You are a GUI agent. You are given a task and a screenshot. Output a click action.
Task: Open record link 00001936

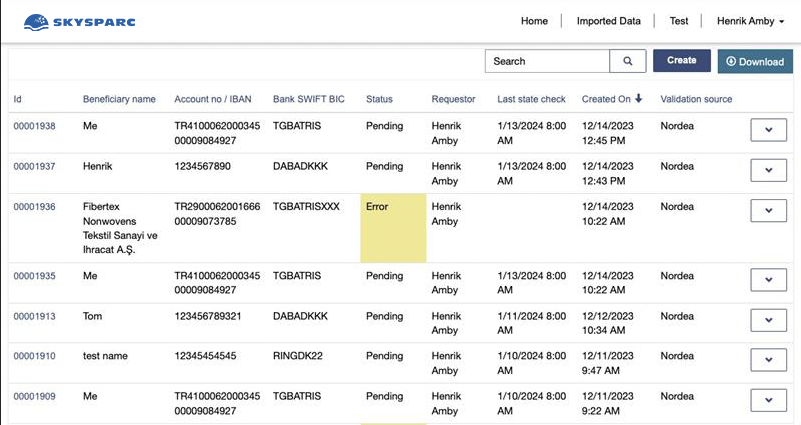34,207
